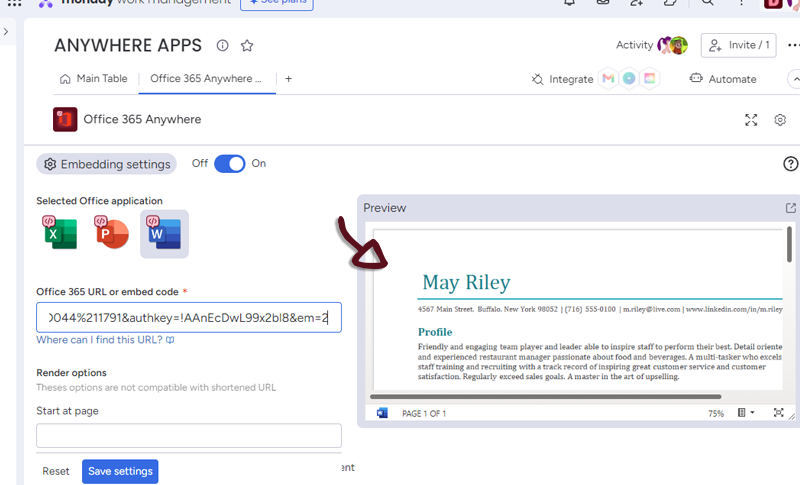Open preview in new window icon
The width and height of the screenshot is (800, 485).
pyautogui.click(x=791, y=208)
